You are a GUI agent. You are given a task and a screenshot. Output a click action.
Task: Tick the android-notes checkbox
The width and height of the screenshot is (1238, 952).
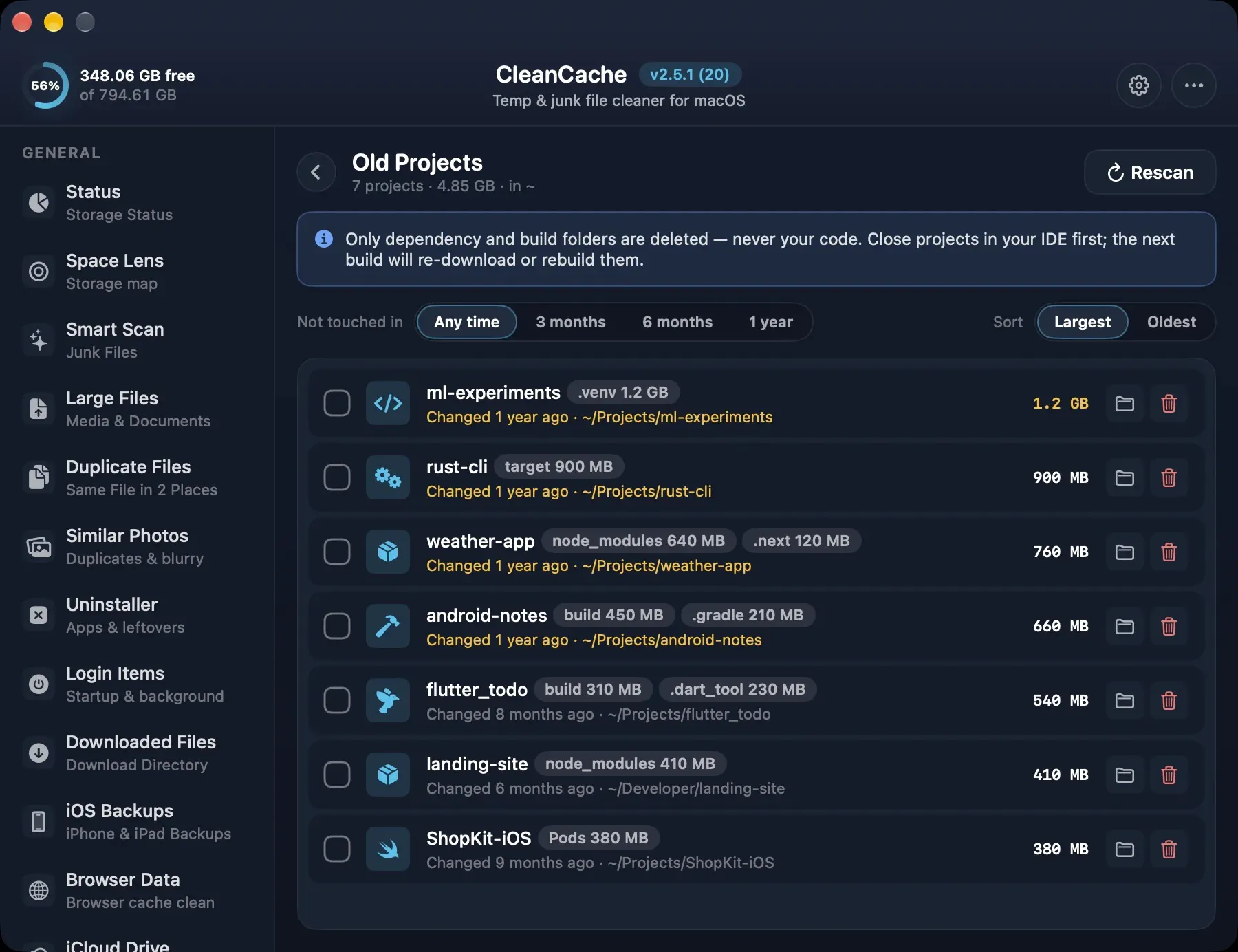click(x=337, y=626)
